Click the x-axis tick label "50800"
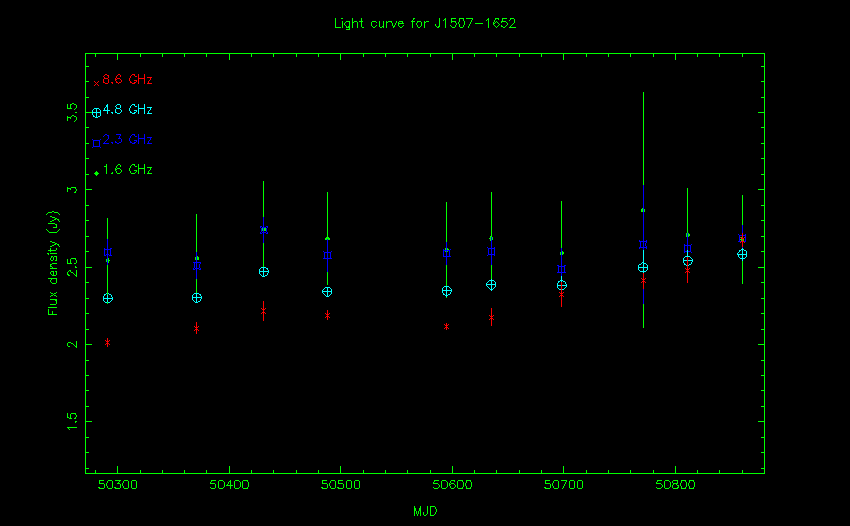850x526 pixels. [675, 485]
